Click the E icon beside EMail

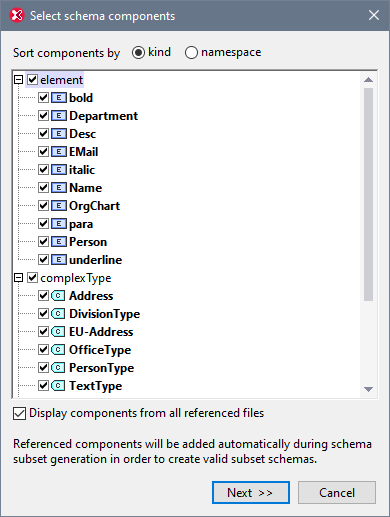[59, 152]
